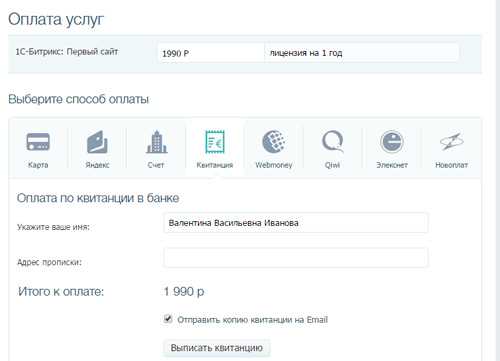Click the 1 990 р total amount
Viewport: 500px width, 361px height.
pyautogui.click(x=184, y=292)
